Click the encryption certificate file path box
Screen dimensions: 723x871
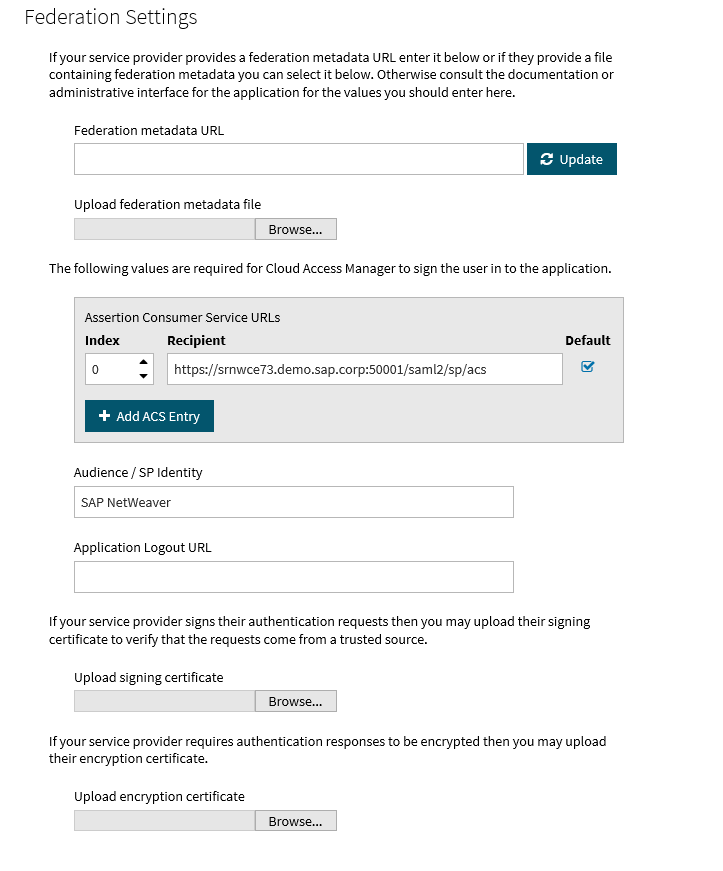click(164, 821)
